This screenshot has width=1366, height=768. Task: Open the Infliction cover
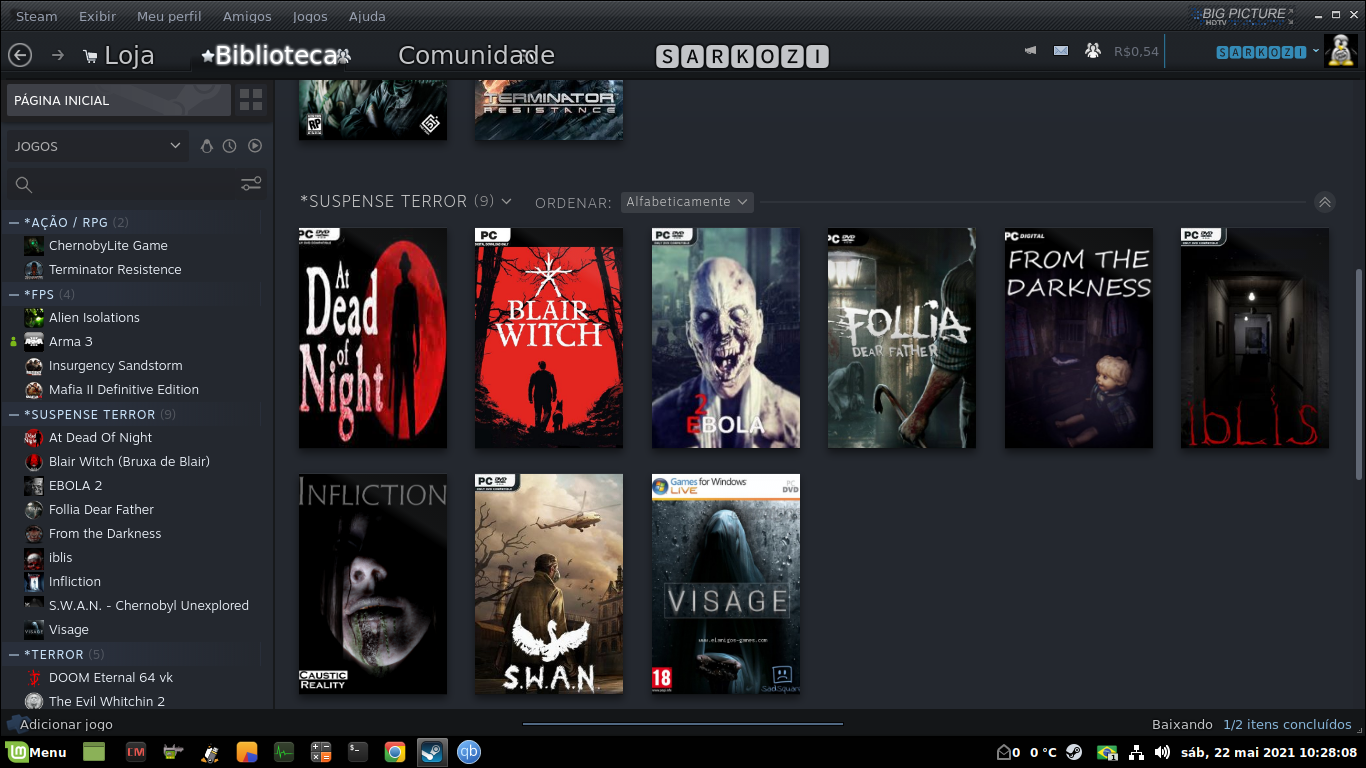coord(373,584)
